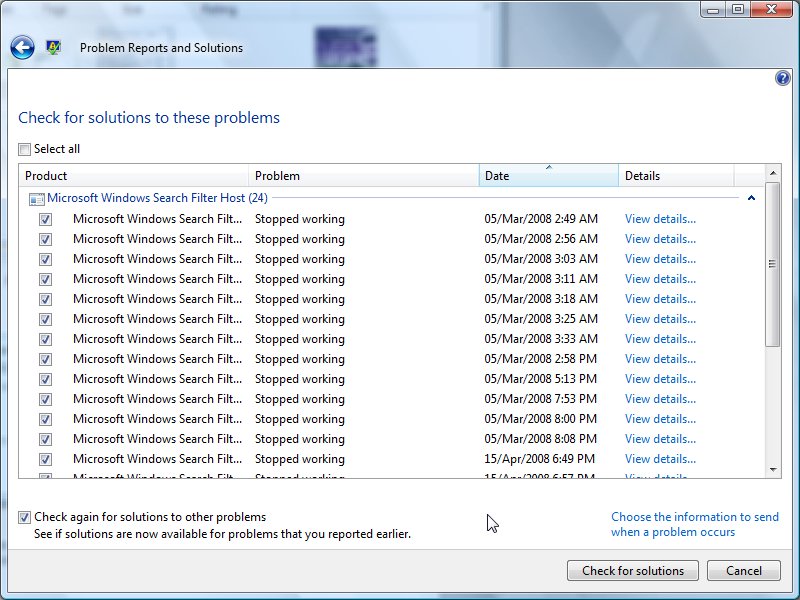This screenshot has width=800, height=600.
Task: Click the list scrollbar down arrow
Action: pos(773,469)
